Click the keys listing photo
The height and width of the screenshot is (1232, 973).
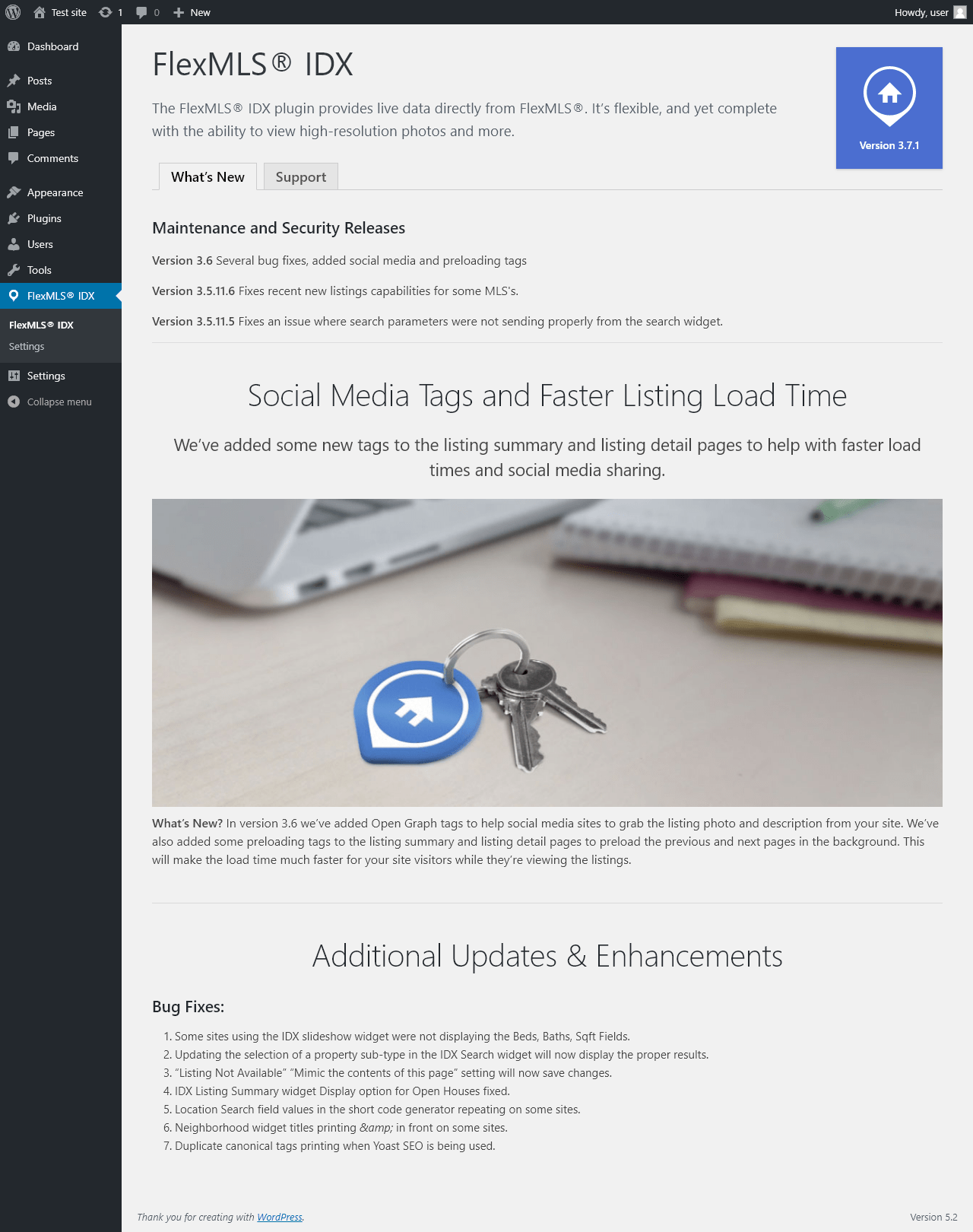(x=547, y=653)
